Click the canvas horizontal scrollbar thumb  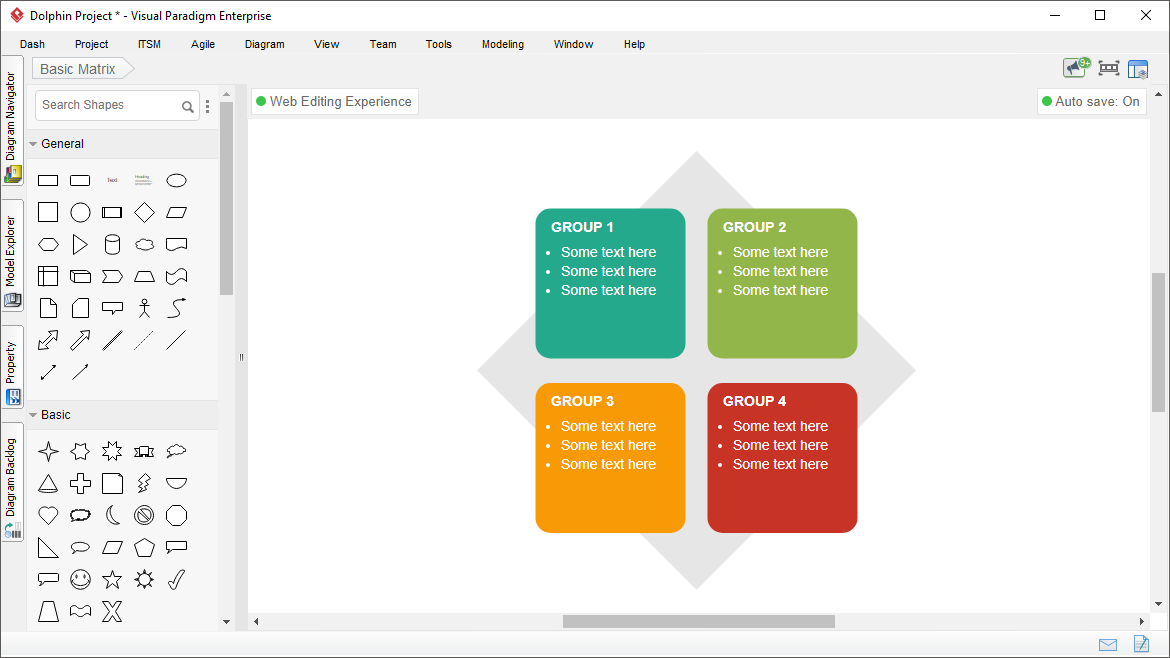pos(698,621)
